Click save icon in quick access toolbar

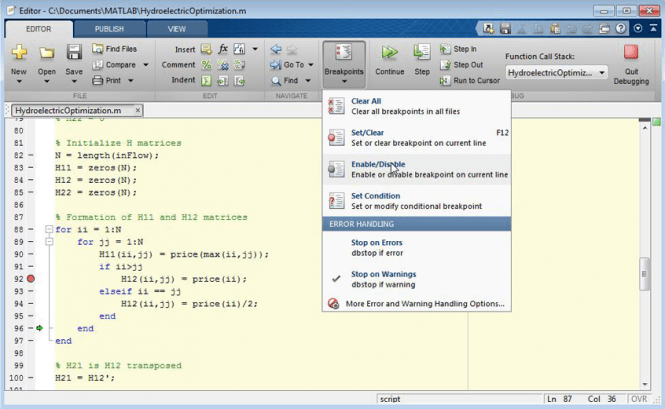(505, 28)
